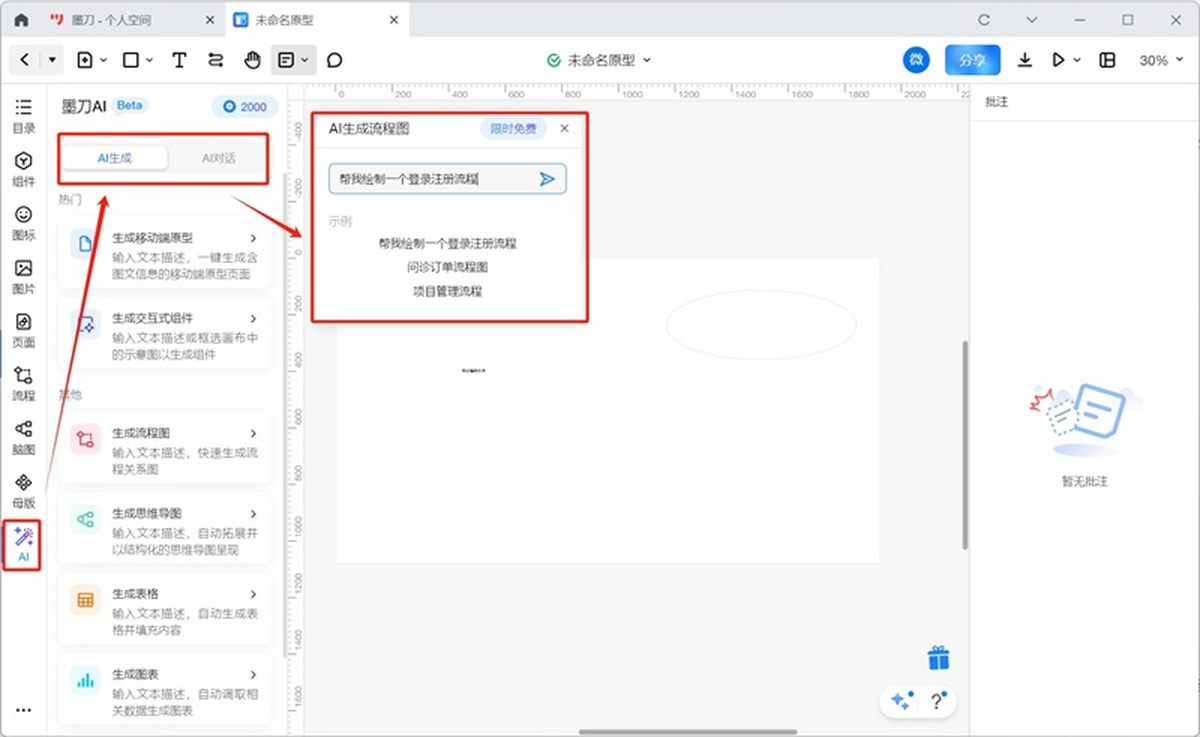Viewport: 1200px width, 737px height.
Task: Open 母版 in left sidebar
Action: 24,492
